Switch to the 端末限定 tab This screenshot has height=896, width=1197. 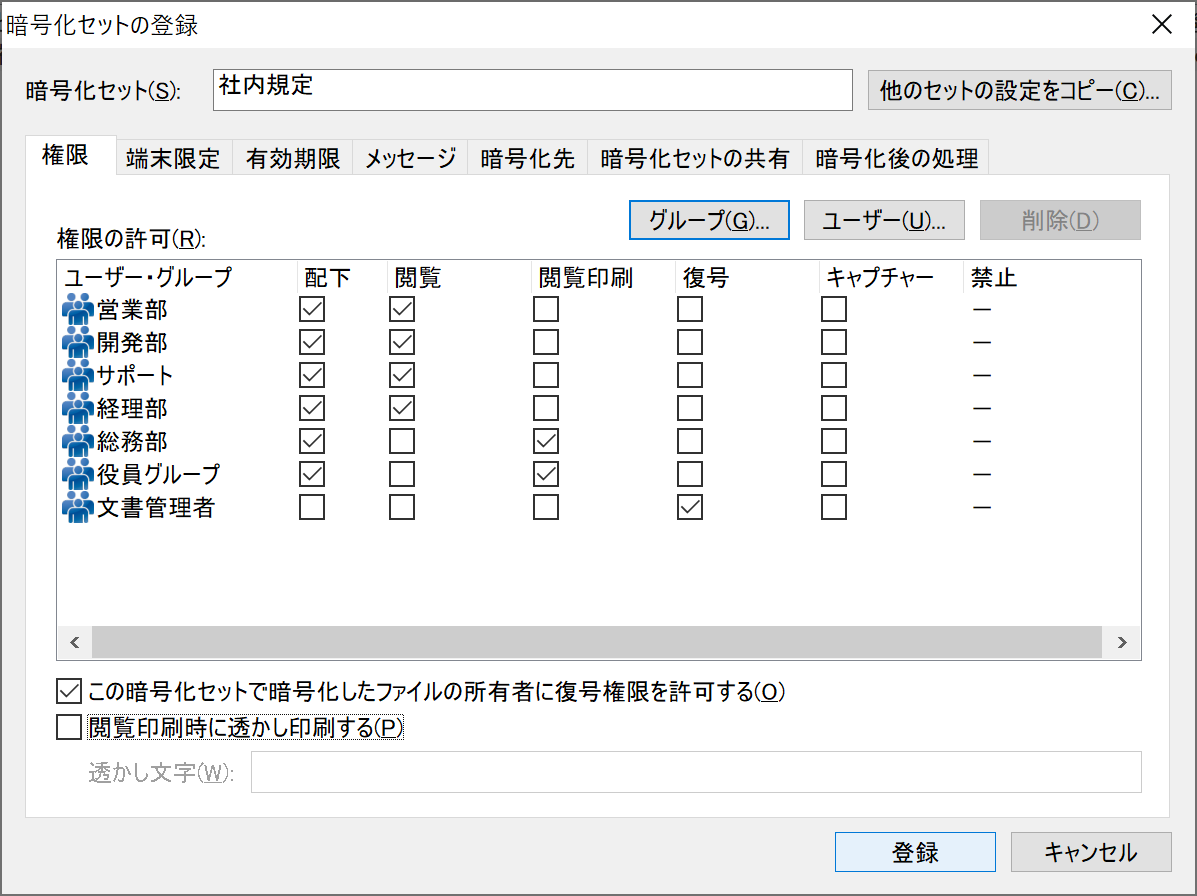click(173, 158)
